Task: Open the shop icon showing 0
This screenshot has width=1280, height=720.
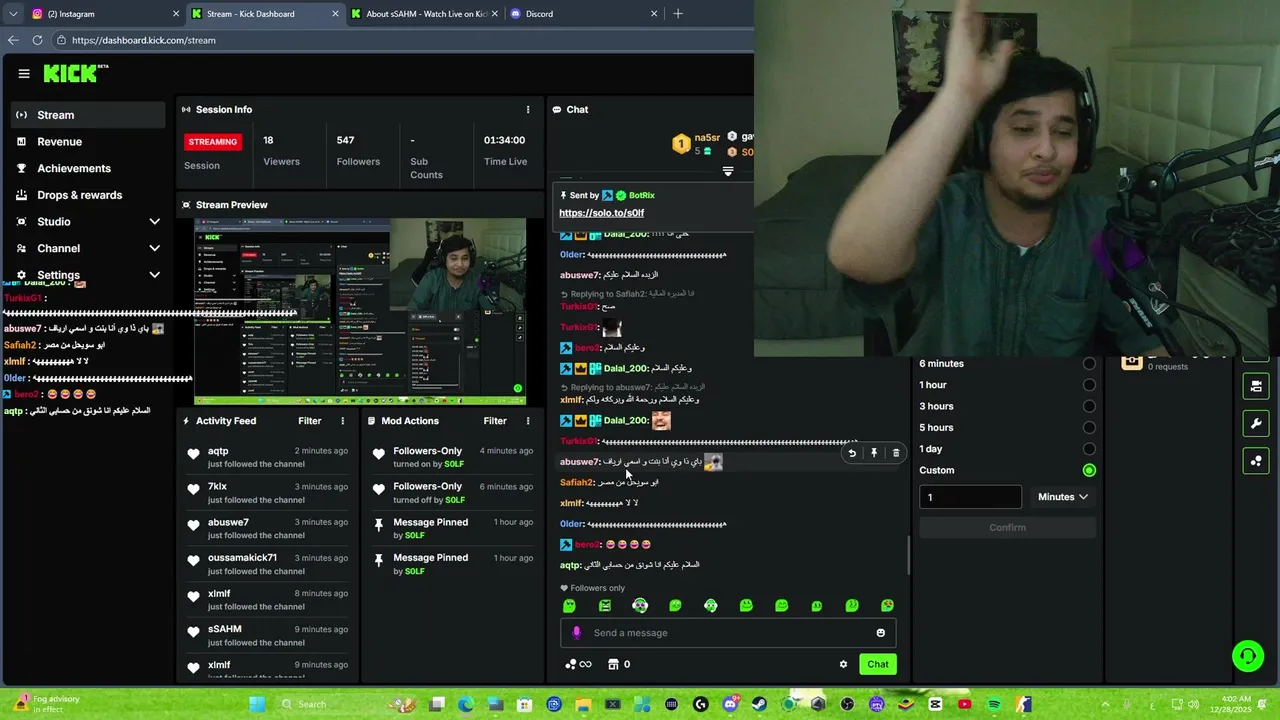Action: tap(619, 664)
